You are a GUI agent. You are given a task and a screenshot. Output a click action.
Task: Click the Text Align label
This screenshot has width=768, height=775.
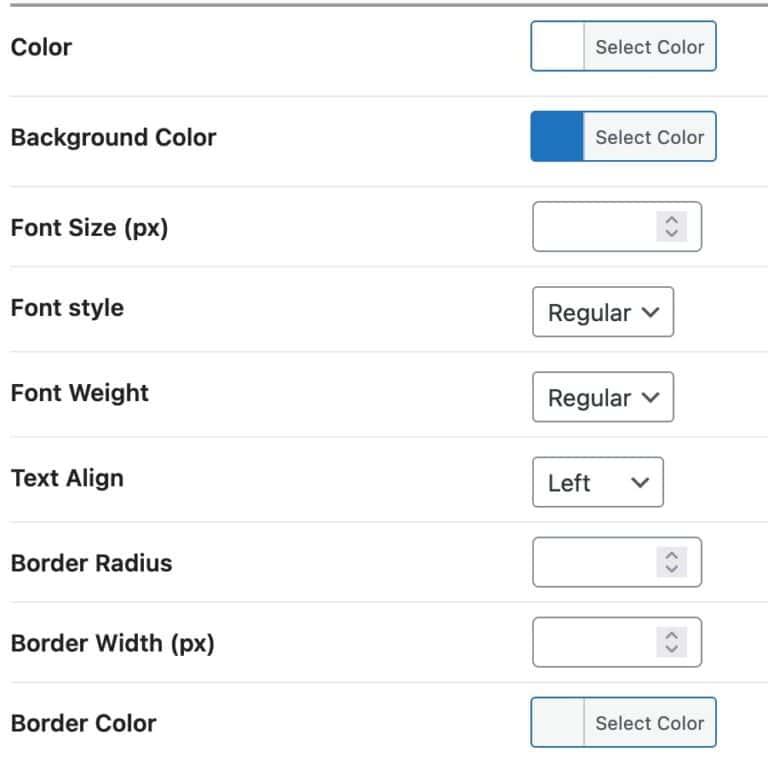click(x=67, y=478)
